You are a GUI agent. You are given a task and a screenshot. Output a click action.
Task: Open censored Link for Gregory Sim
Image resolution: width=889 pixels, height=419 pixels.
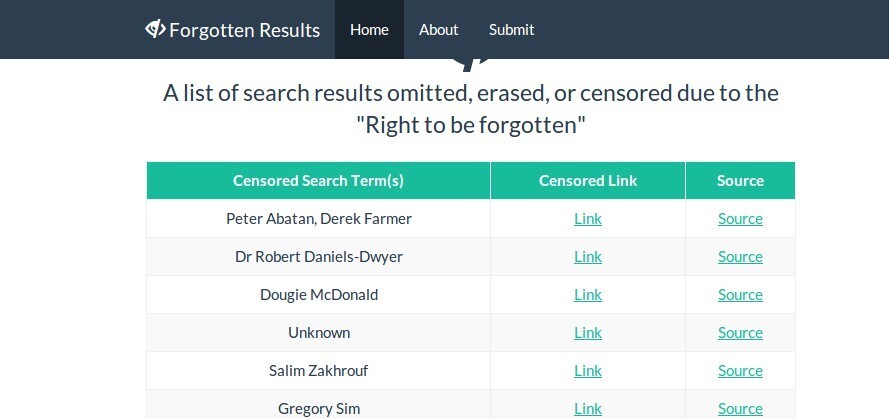tap(588, 408)
